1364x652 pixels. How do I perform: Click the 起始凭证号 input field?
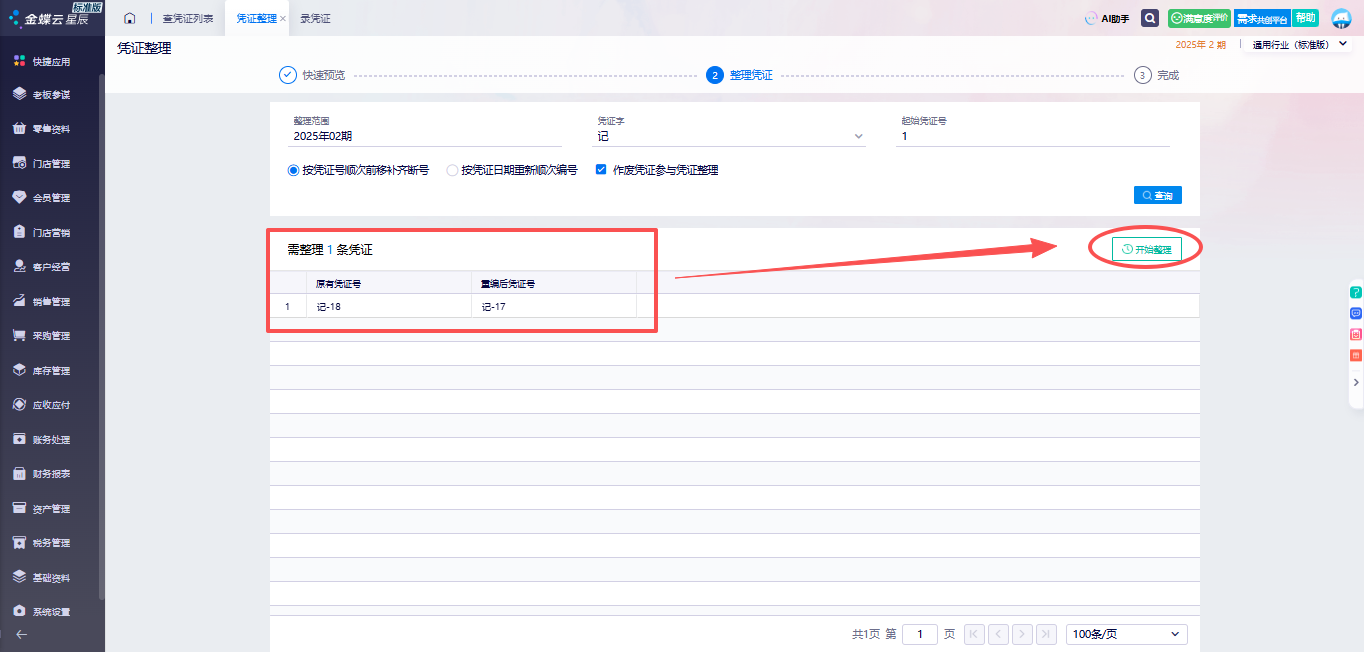tap(1034, 136)
